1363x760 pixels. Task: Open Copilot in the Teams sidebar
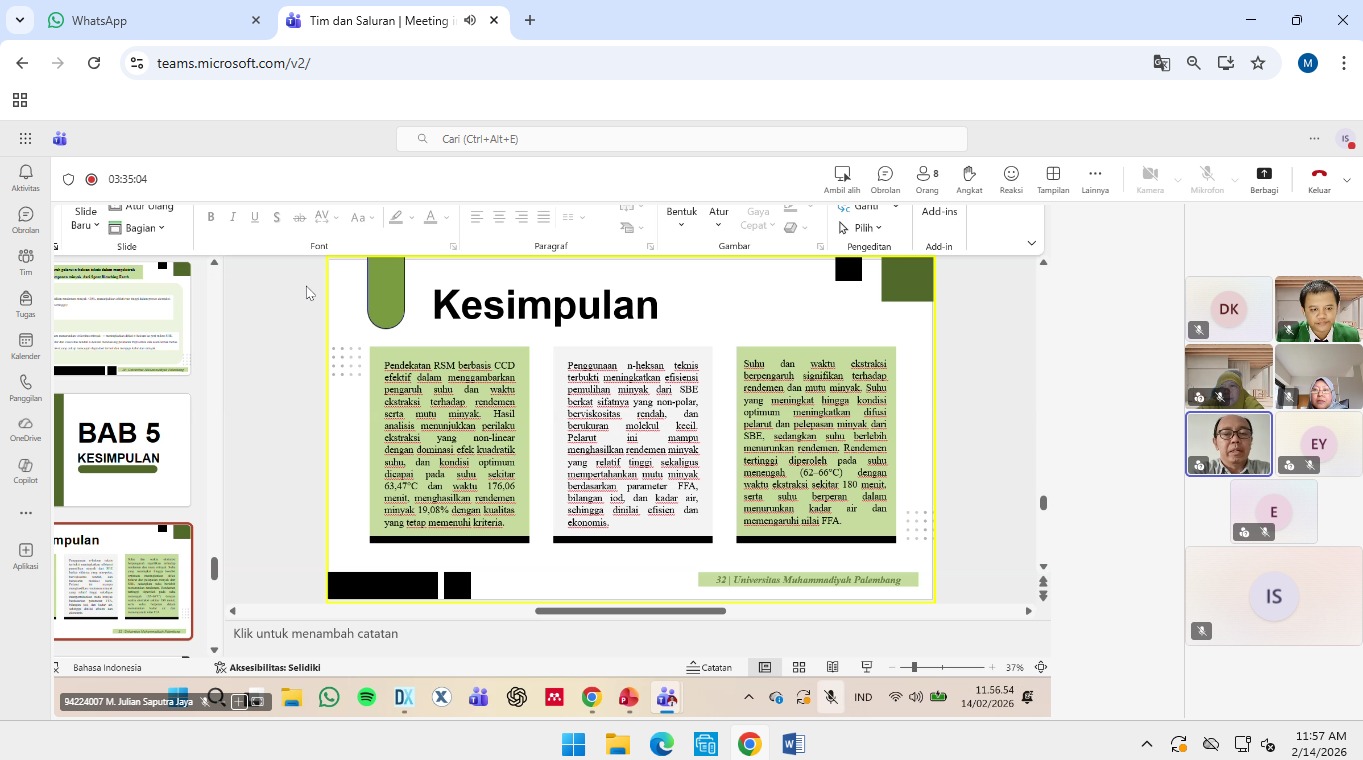(x=25, y=470)
